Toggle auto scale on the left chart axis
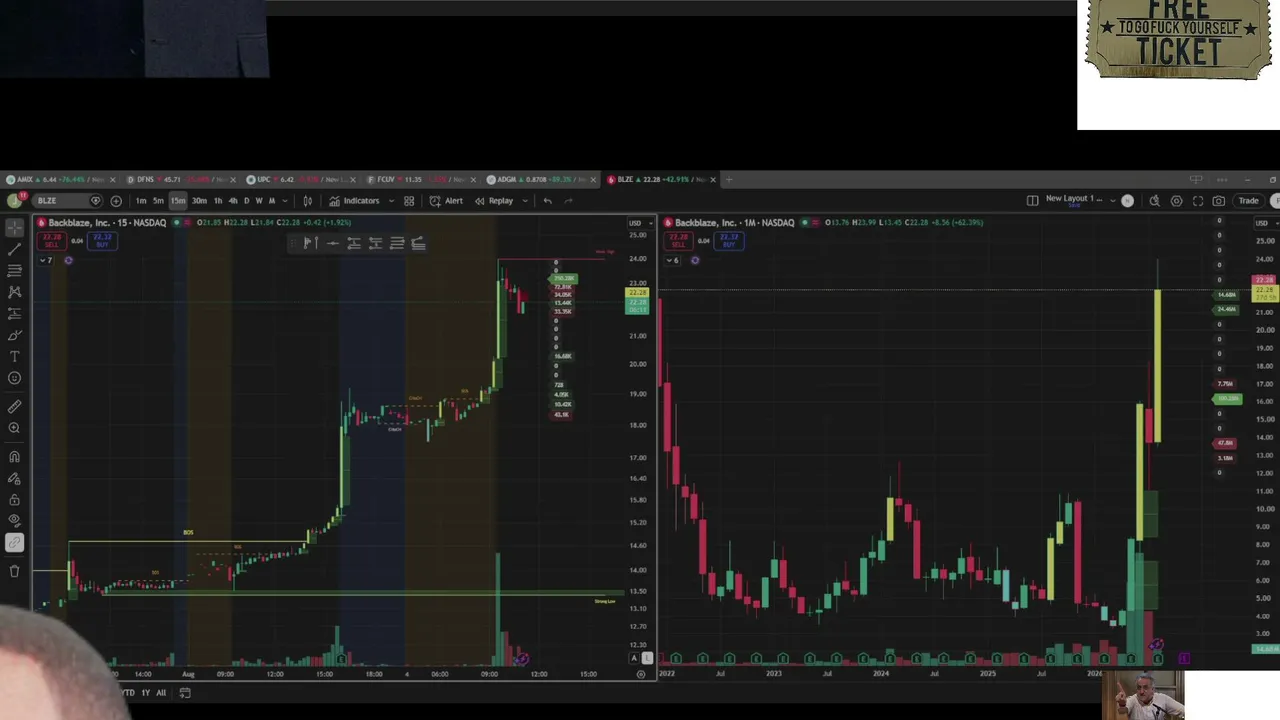The image size is (1280, 720). tap(634, 658)
